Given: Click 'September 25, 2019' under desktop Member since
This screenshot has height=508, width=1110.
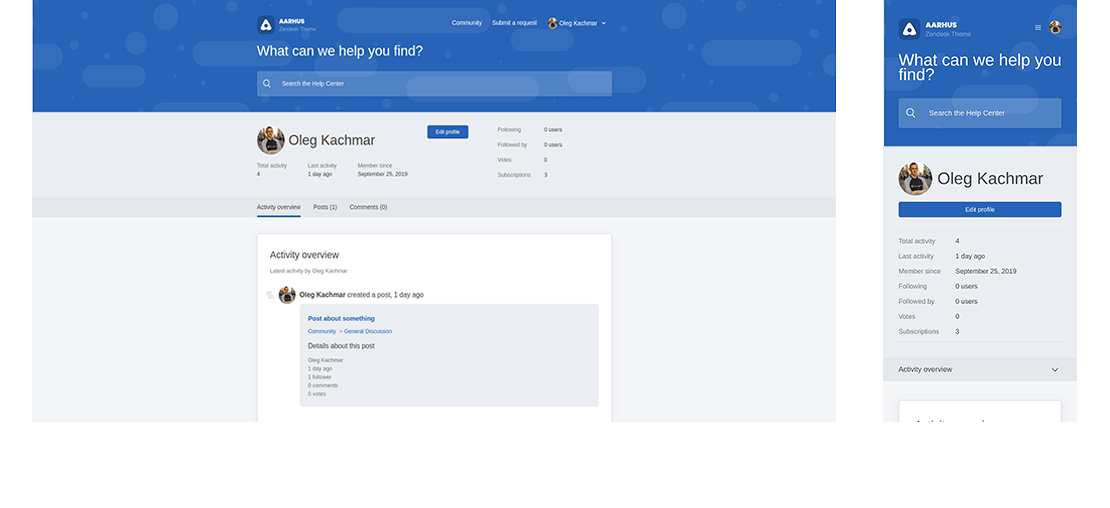Looking at the screenshot, I should tap(382, 174).
